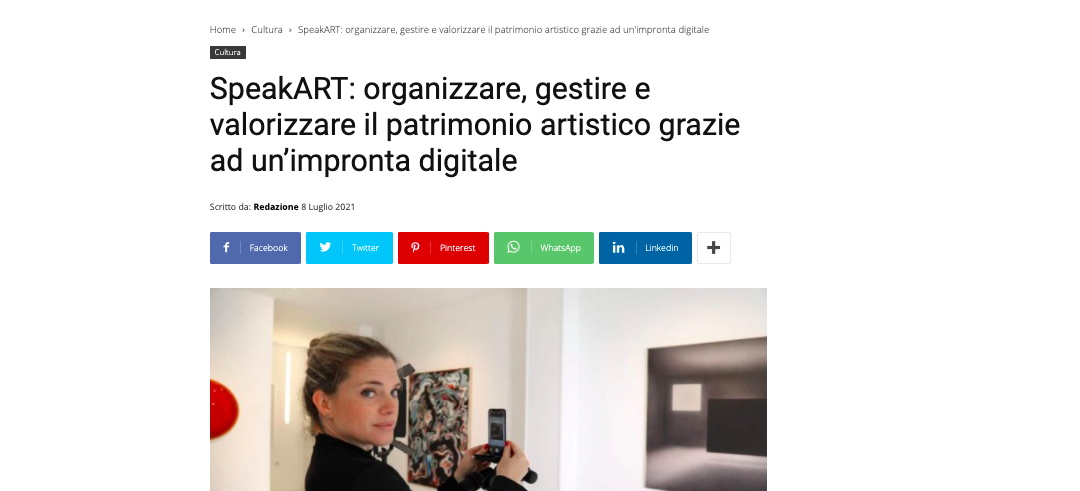Open the featured article photo
Viewport: 1080px width, 491px height.
pyautogui.click(x=488, y=389)
